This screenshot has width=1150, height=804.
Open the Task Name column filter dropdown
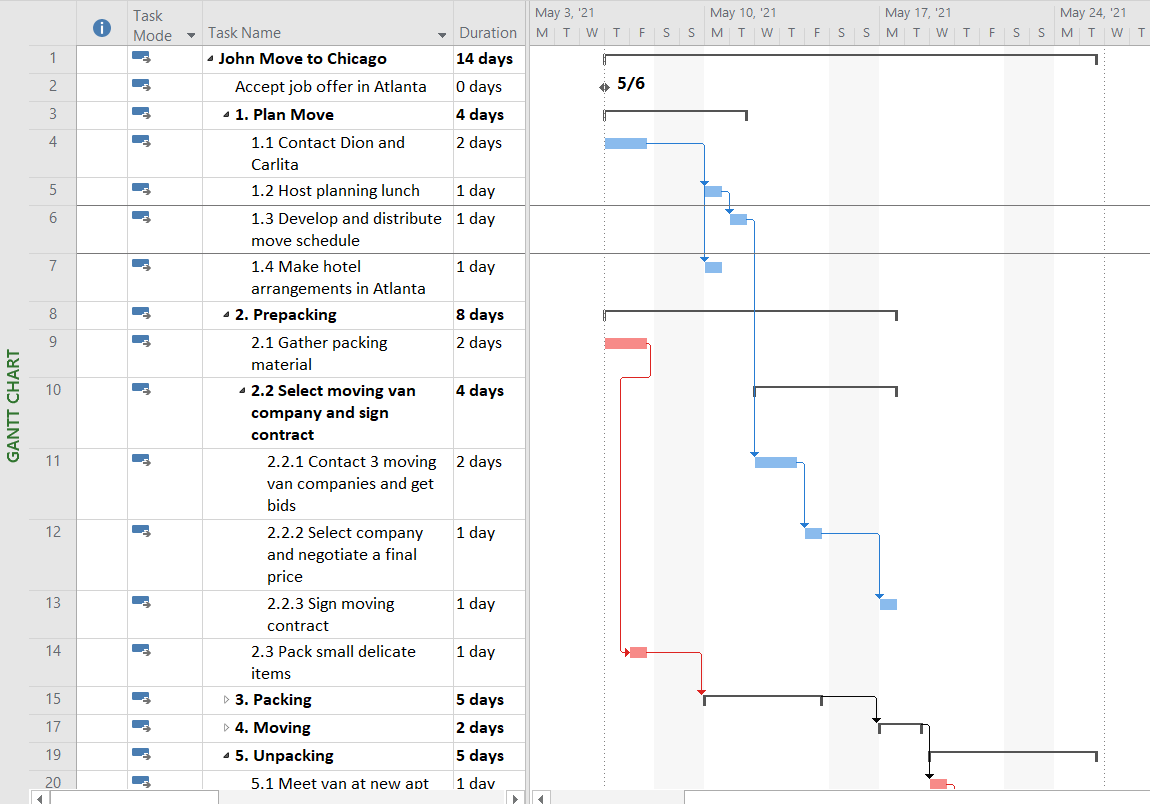click(x=441, y=33)
